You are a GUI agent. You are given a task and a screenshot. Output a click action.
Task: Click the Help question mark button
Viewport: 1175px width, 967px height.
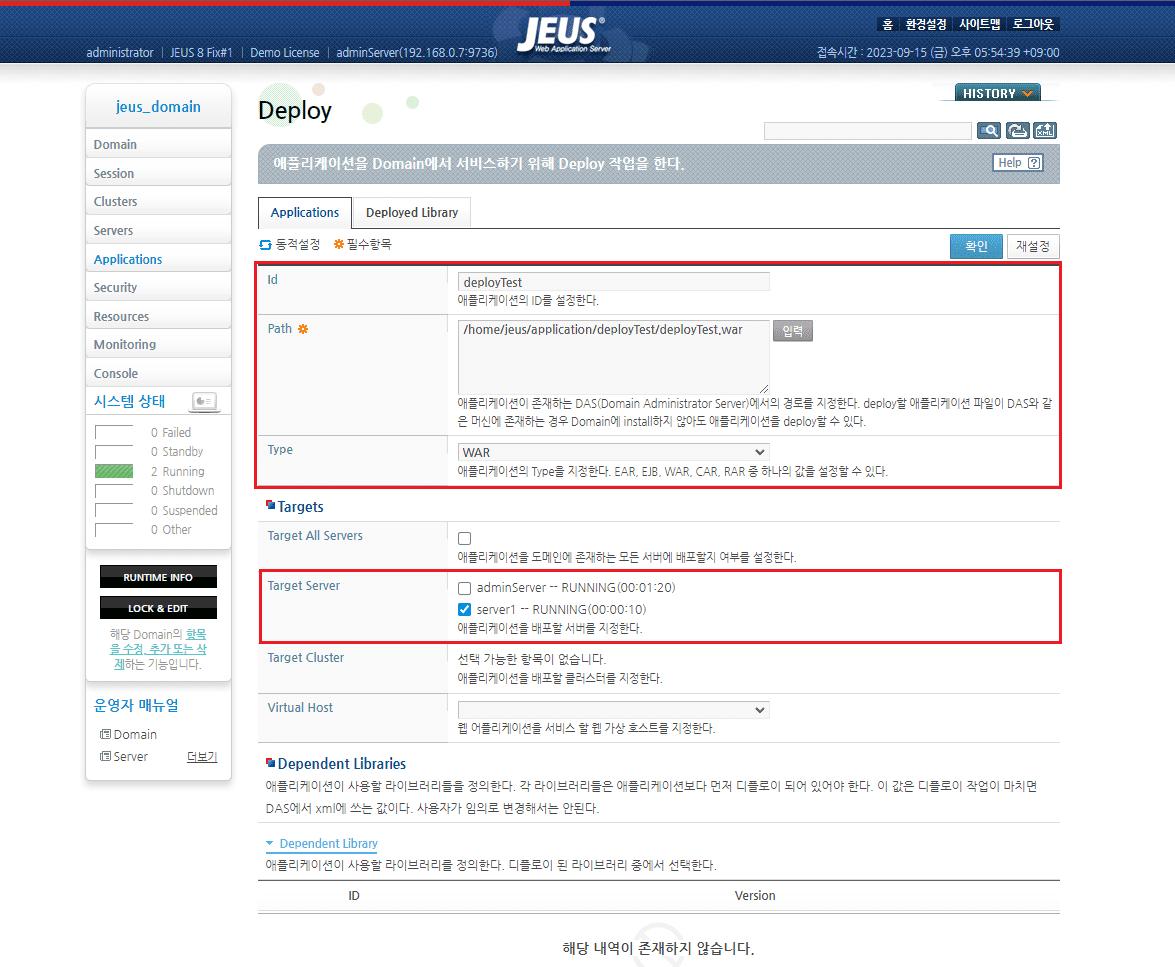(x=1018, y=163)
